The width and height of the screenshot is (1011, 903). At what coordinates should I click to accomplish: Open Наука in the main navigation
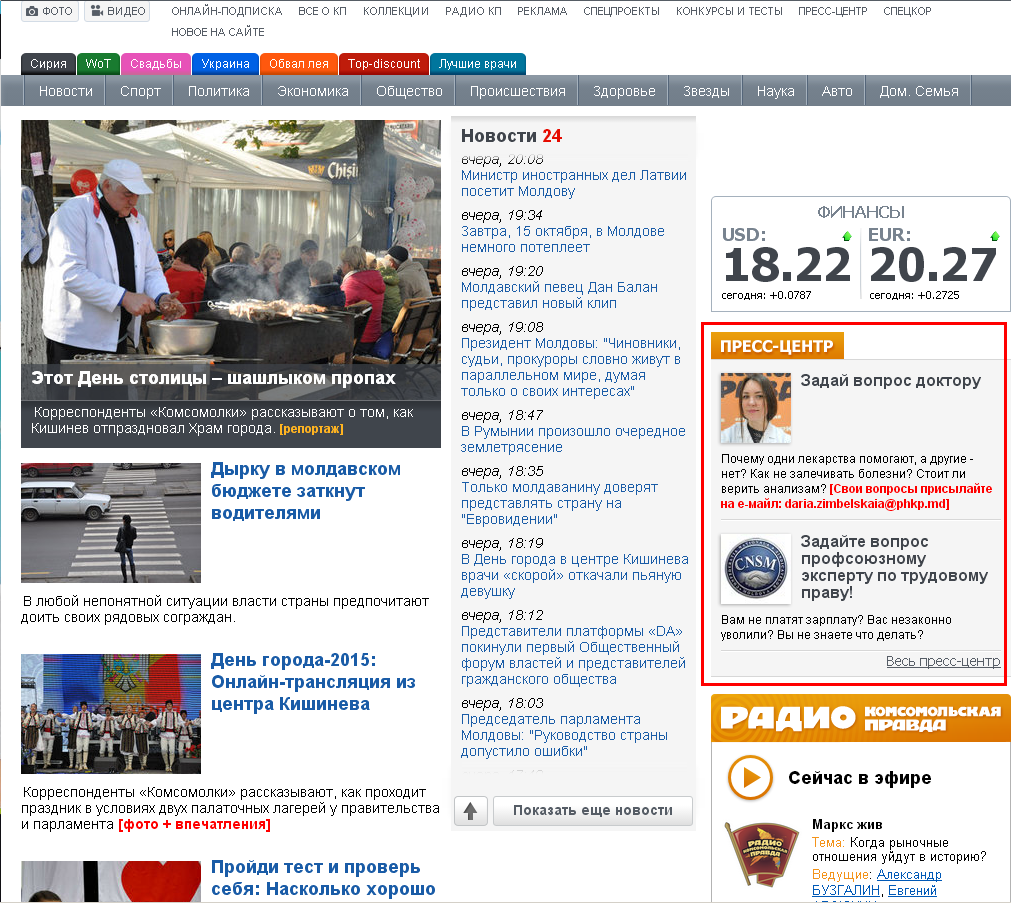click(776, 91)
